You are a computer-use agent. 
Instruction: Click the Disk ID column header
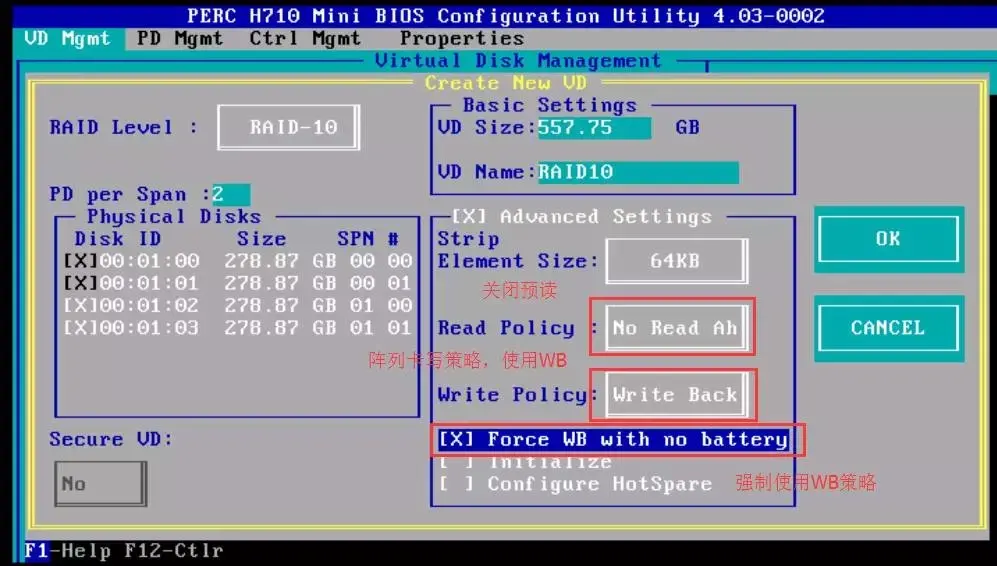pyautogui.click(x=118, y=238)
